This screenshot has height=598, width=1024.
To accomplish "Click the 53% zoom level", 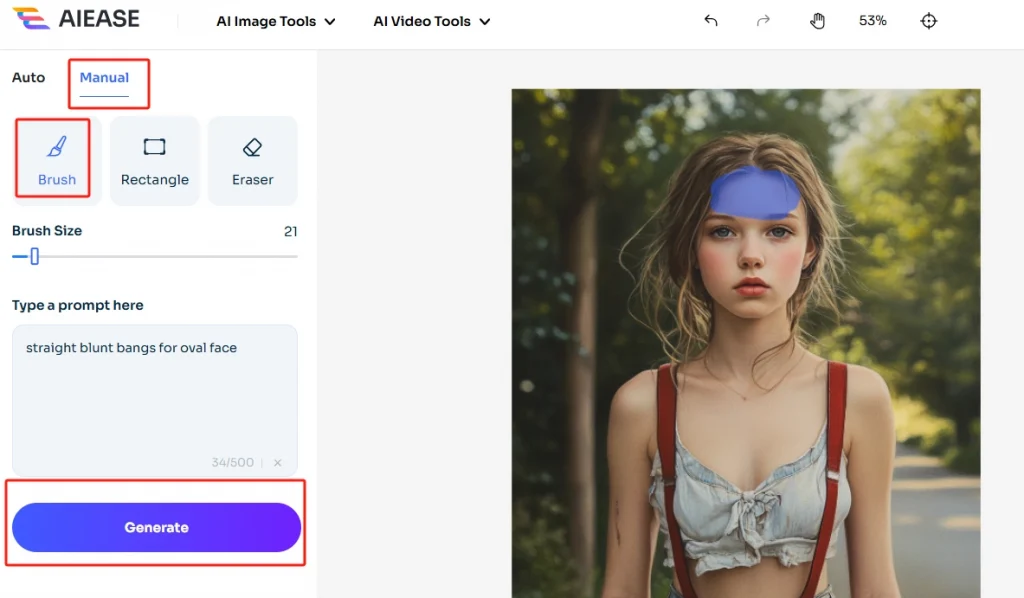I will [872, 21].
